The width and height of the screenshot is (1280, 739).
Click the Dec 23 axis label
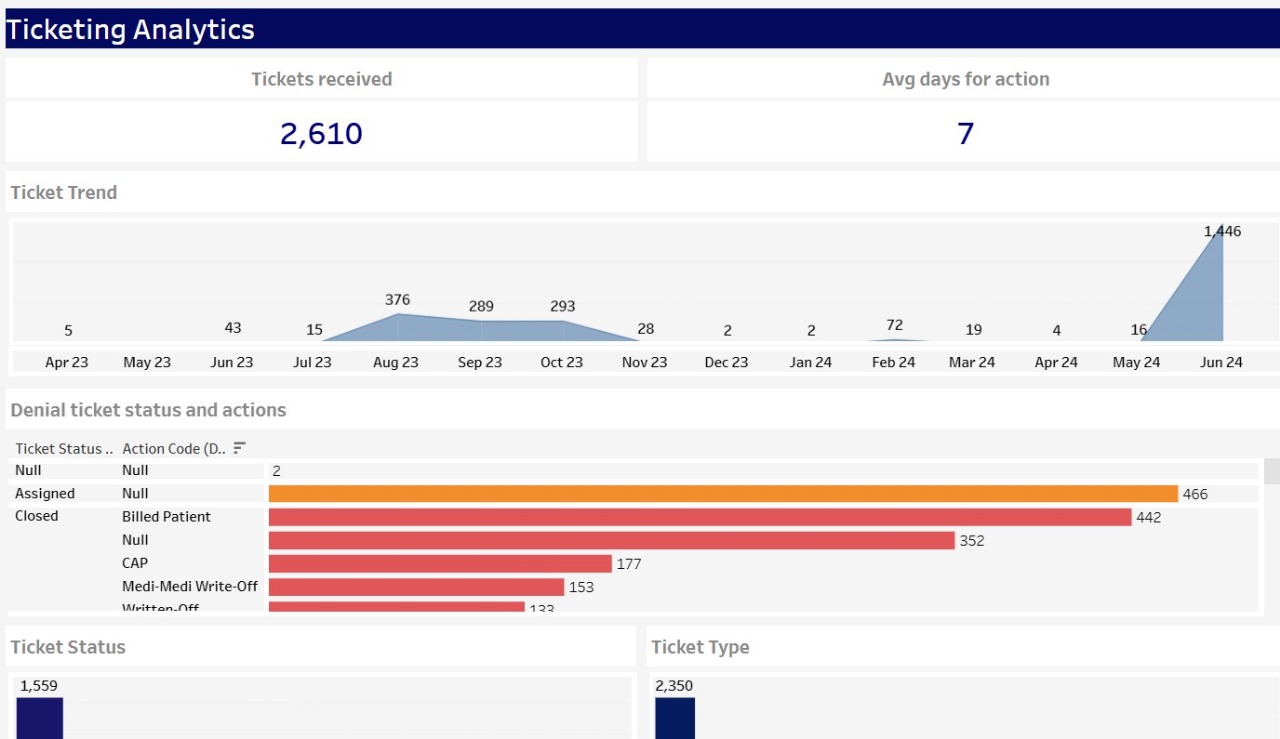tap(726, 362)
